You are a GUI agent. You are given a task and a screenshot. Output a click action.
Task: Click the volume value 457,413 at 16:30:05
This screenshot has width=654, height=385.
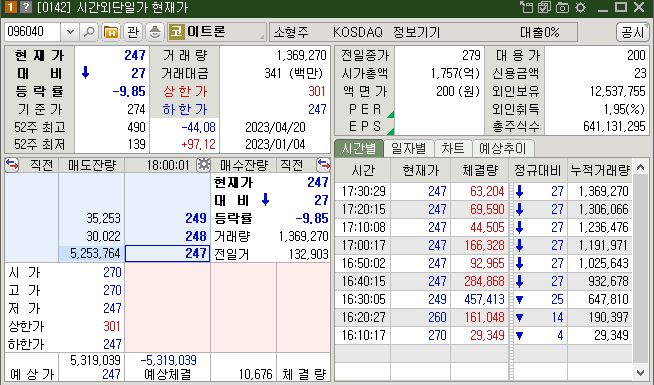[484, 299]
